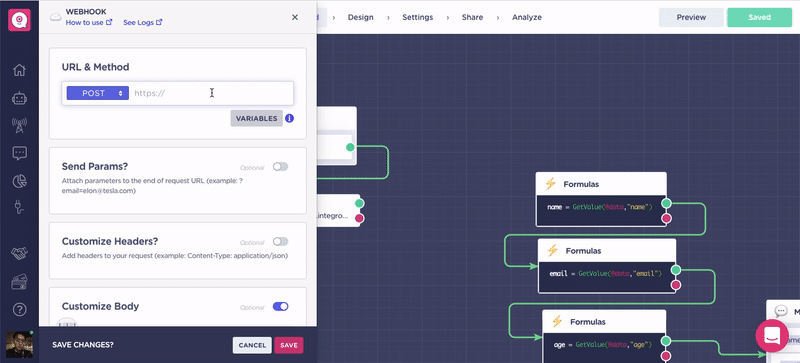
Task: Close the Webhook panel
Action: pos(295,17)
